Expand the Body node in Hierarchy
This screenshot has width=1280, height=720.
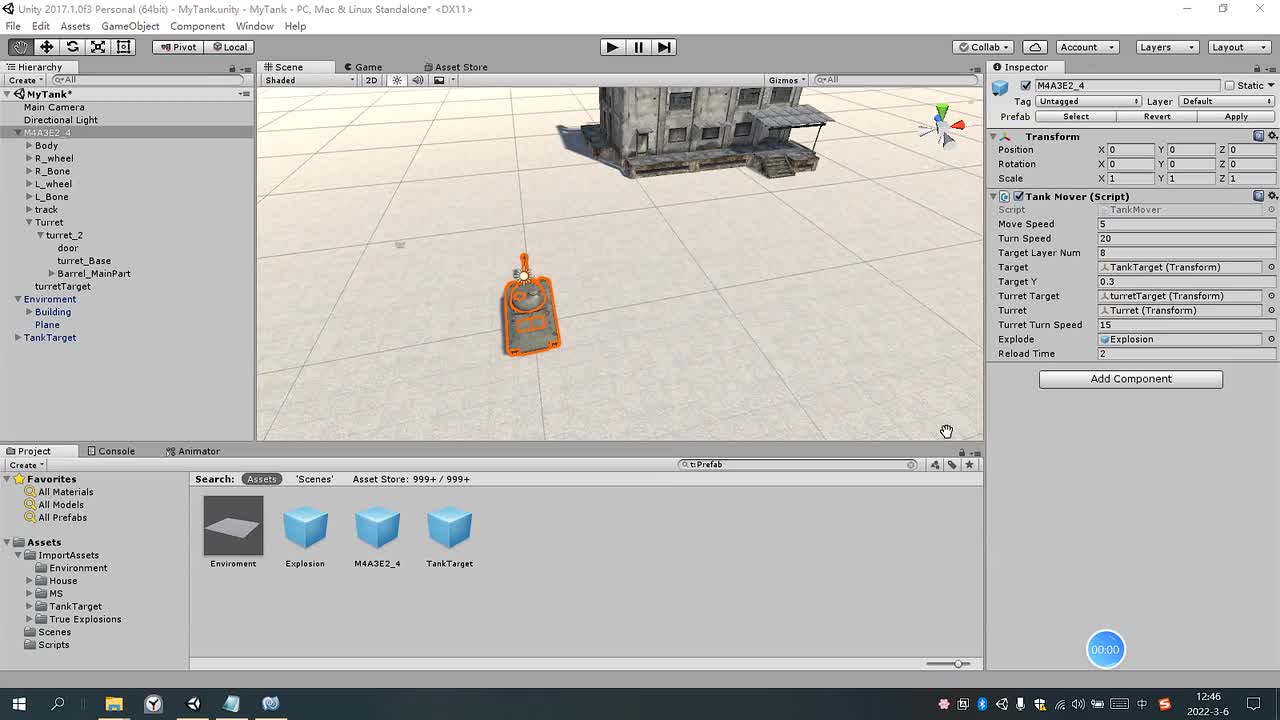tap(29, 146)
